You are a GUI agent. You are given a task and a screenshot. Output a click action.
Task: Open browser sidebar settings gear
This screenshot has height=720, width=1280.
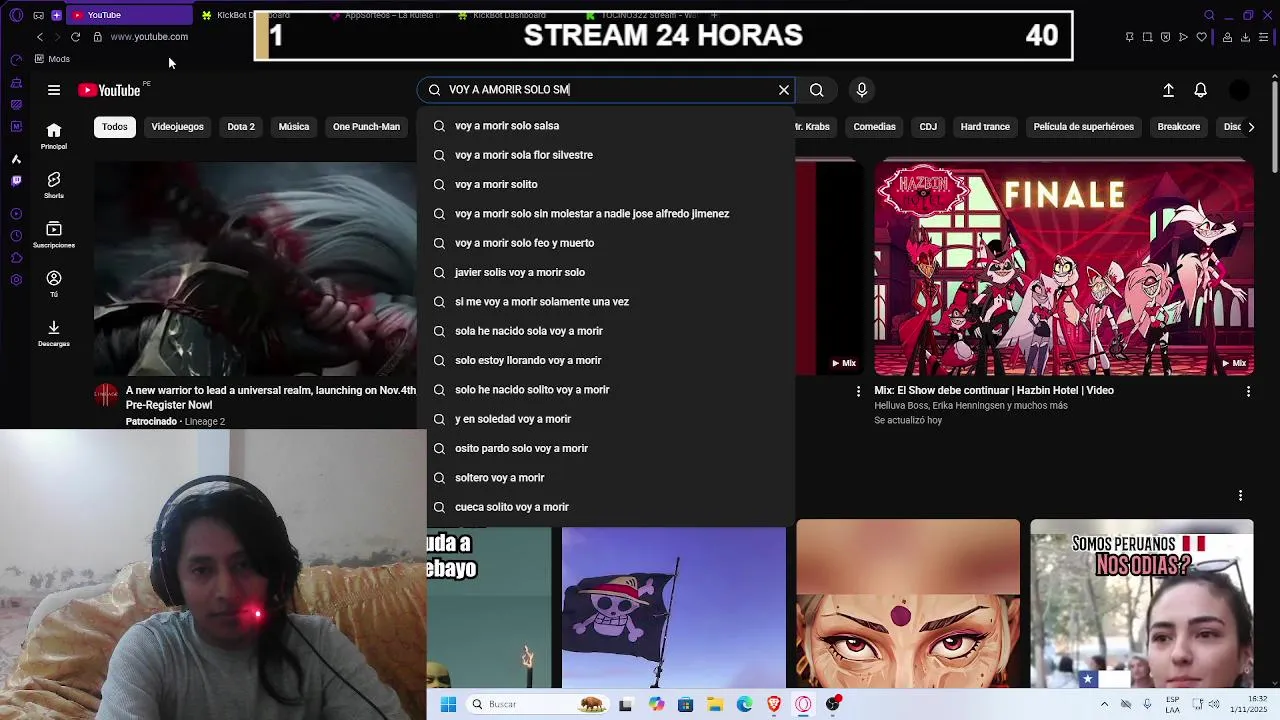click(x=16, y=280)
